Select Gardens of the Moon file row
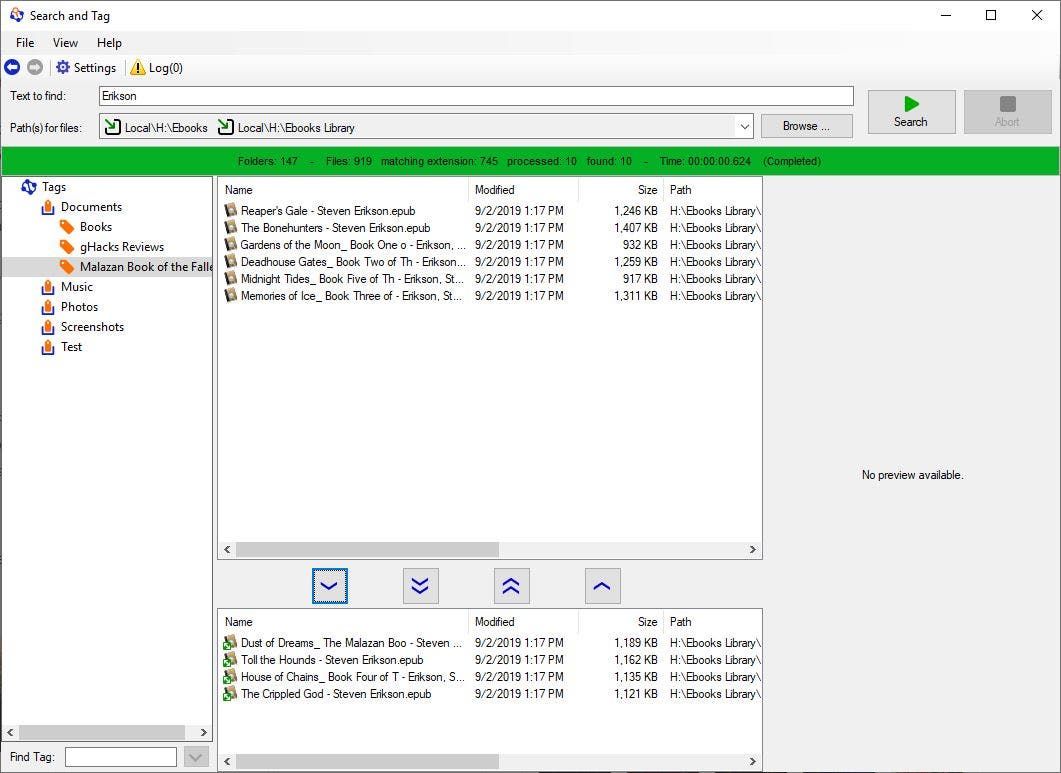This screenshot has width=1061, height=773. tap(492, 245)
